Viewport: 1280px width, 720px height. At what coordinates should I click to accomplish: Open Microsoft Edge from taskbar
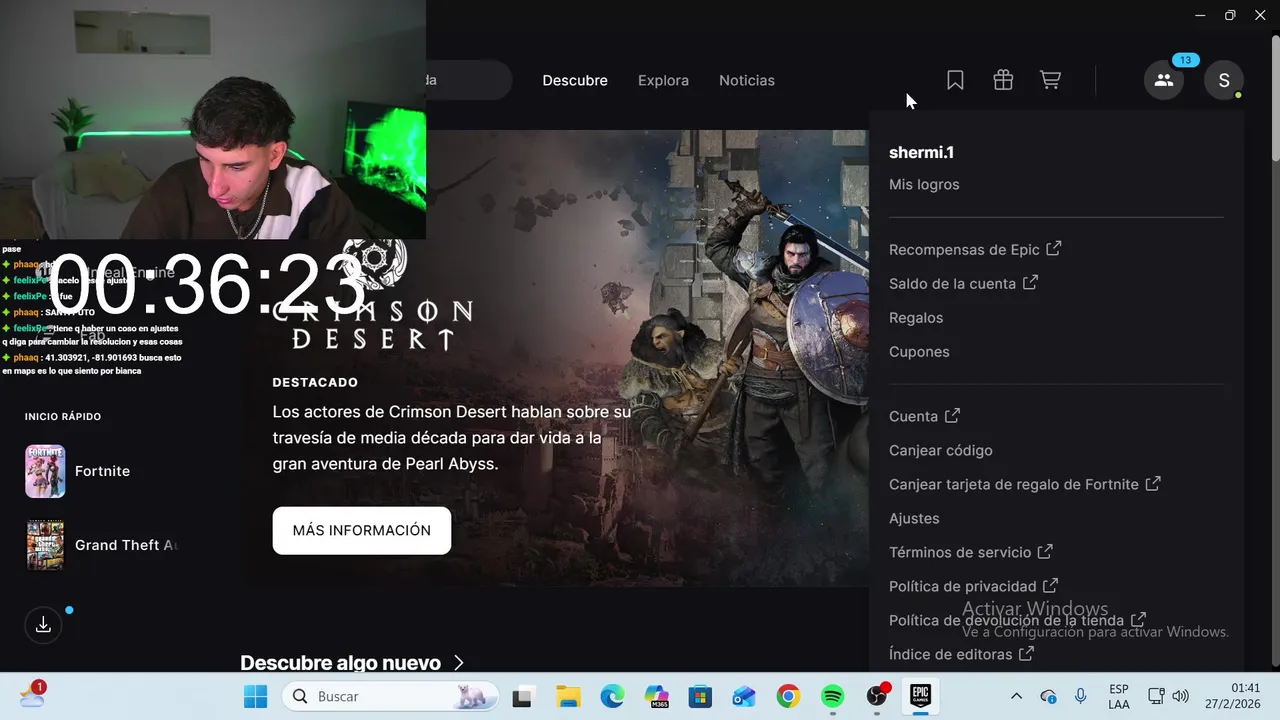pos(612,696)
